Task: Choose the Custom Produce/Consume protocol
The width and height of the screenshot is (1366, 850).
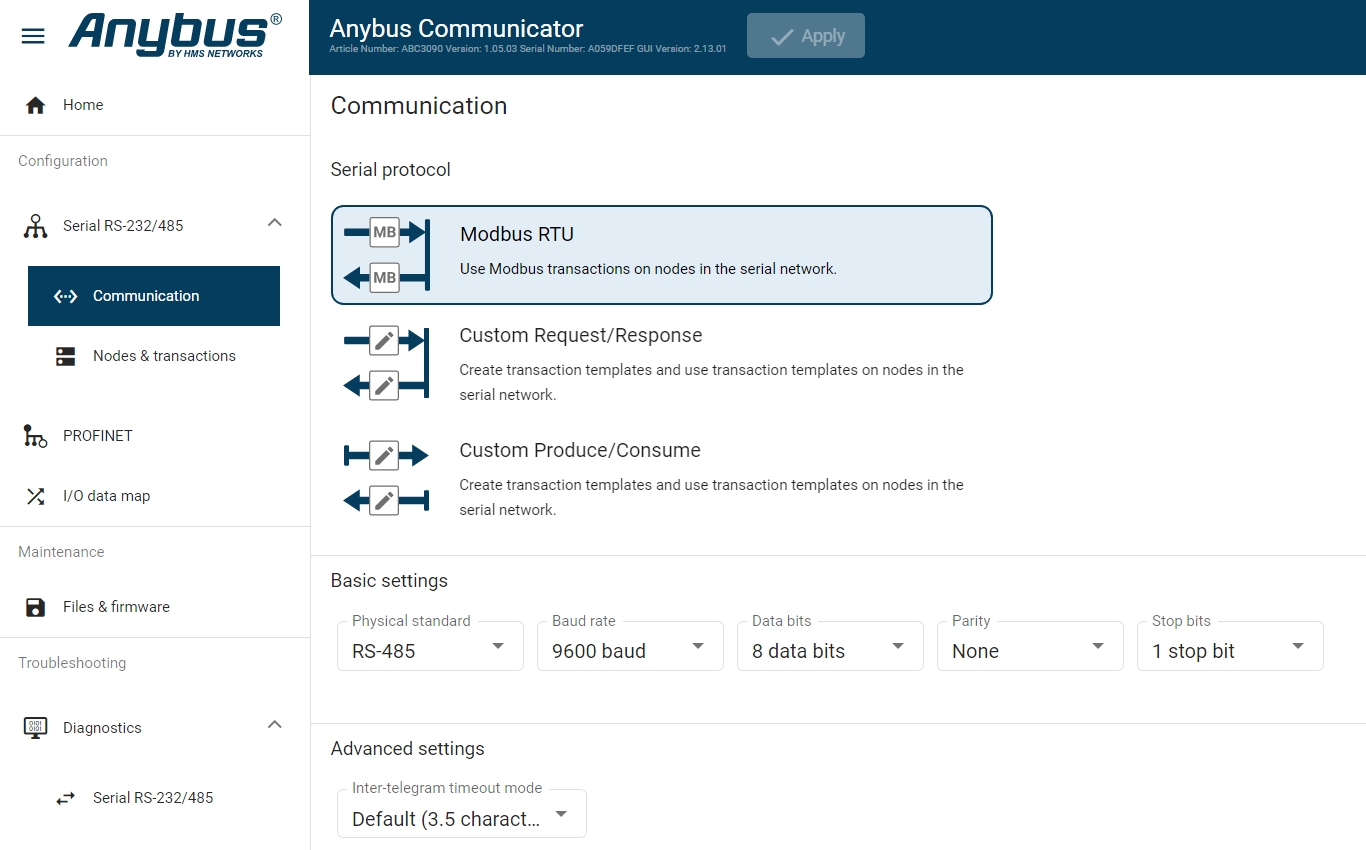Action: (x=662, y=478)
